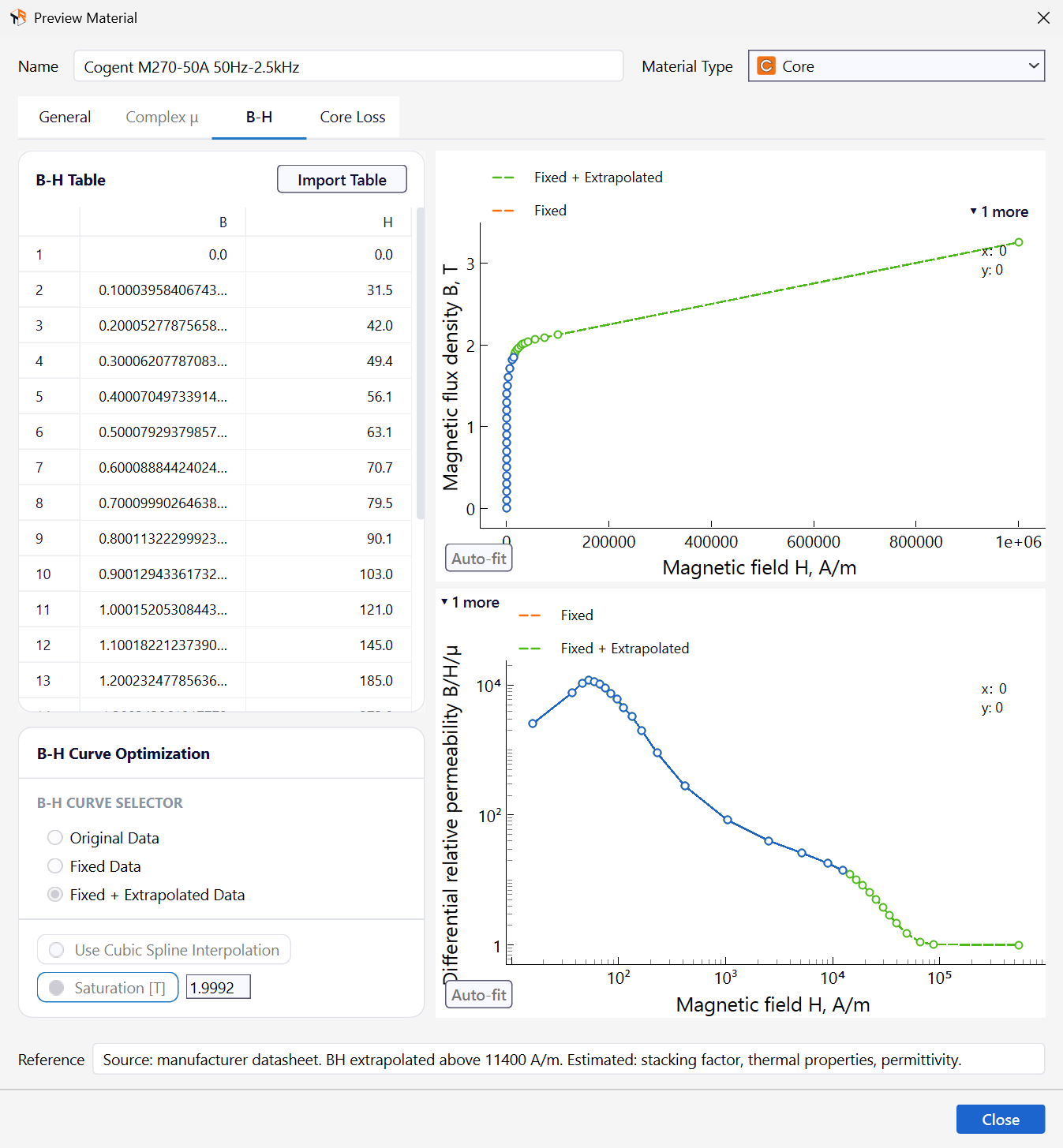
Task: Click the B-H table vertical scrollbar
Action: [x=420, y=363]
